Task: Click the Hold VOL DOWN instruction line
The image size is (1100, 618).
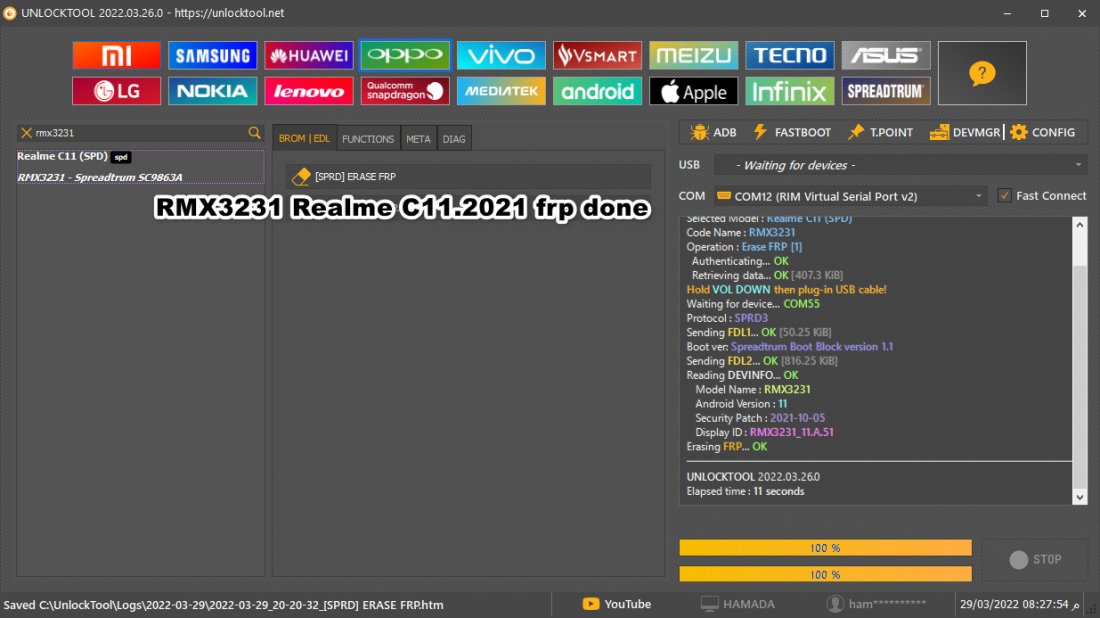Action: [x=786, y=290]
